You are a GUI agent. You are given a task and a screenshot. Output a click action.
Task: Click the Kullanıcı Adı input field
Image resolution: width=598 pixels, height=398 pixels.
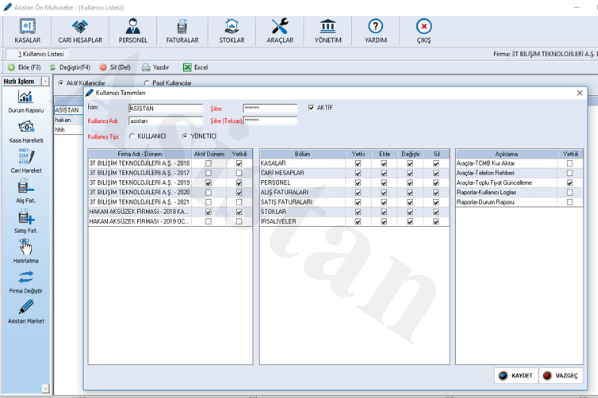tap(166, 121)
